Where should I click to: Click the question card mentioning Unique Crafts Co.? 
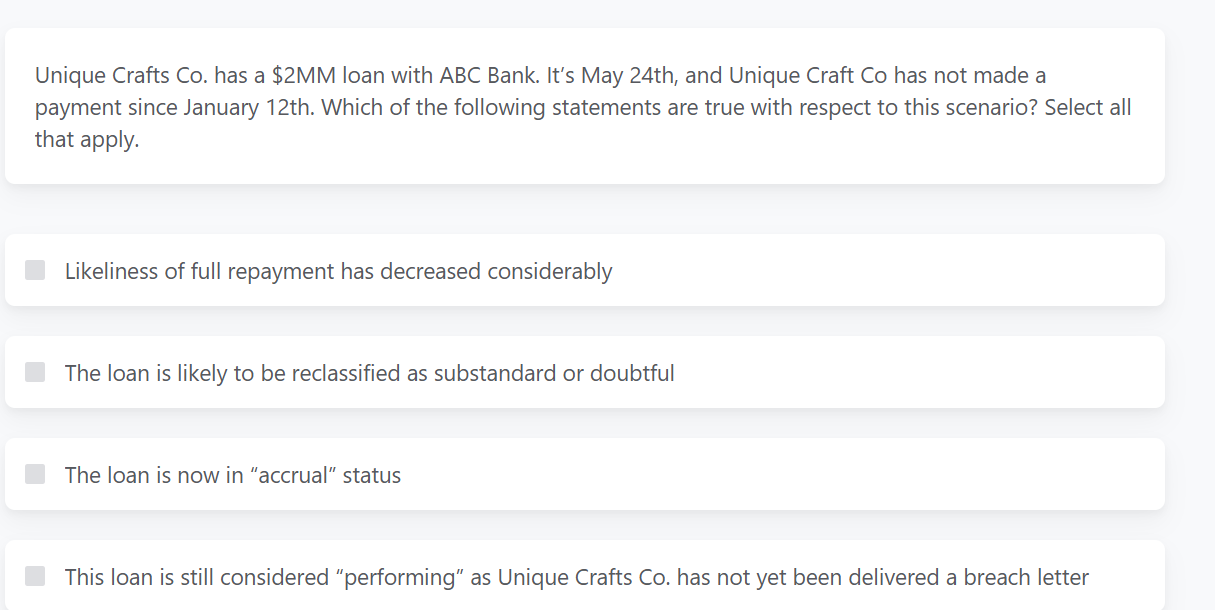tap(583, 106)
